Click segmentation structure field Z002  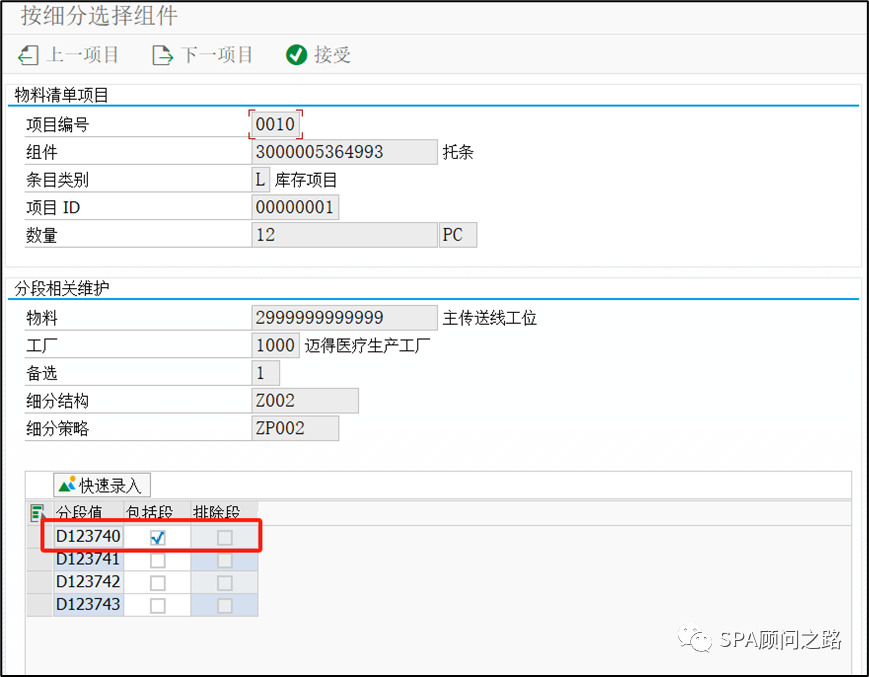pyautogui.click(x=305, y=401)
